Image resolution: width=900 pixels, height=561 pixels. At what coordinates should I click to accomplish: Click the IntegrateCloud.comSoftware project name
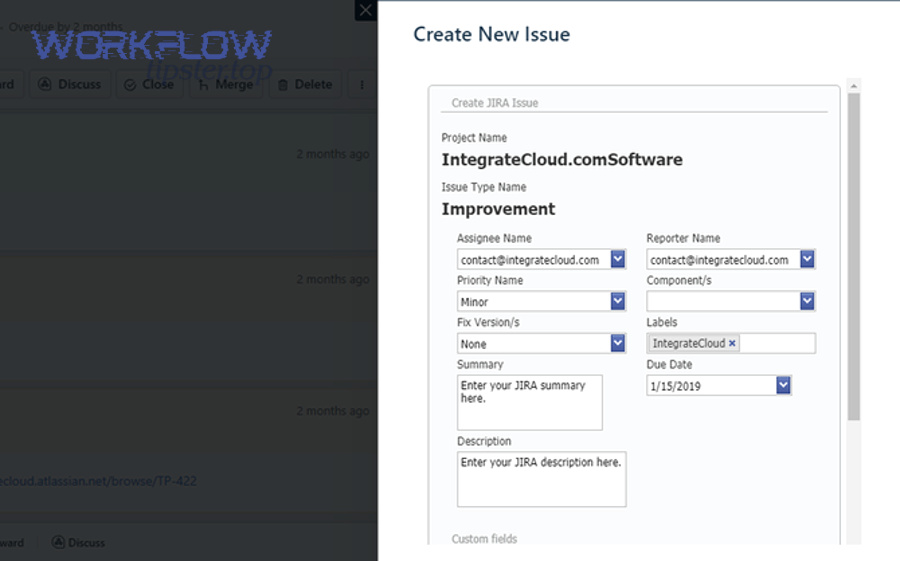tap(562, 159)
